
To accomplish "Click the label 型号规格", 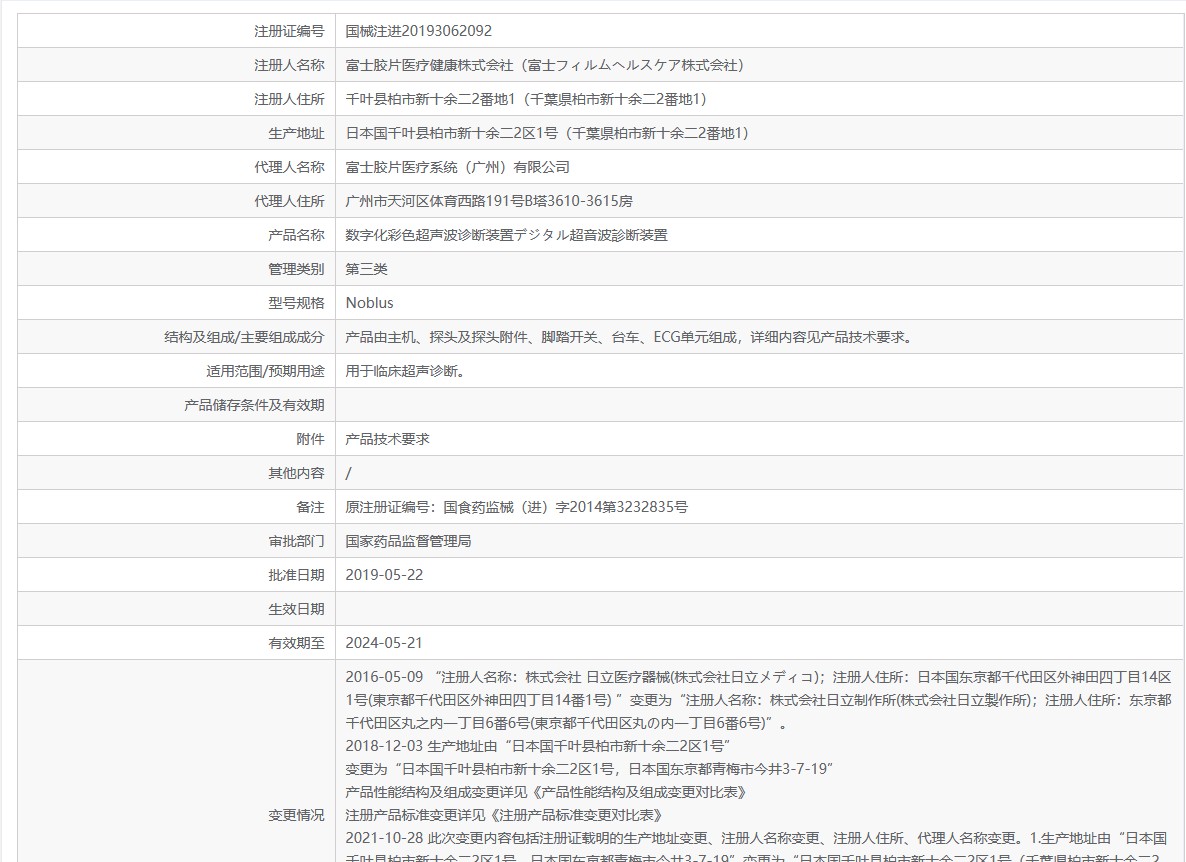I will 296,303.
